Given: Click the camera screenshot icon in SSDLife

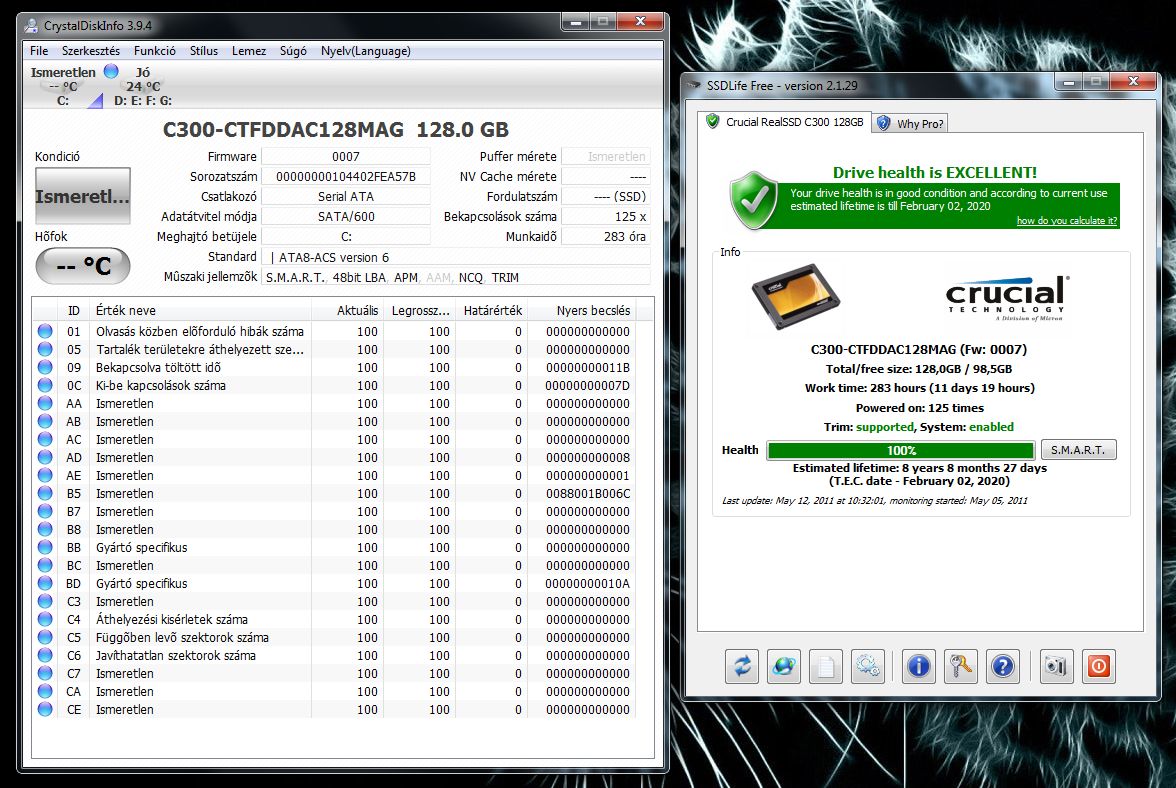Looking at the screenshot, I should click(1056, 666).
